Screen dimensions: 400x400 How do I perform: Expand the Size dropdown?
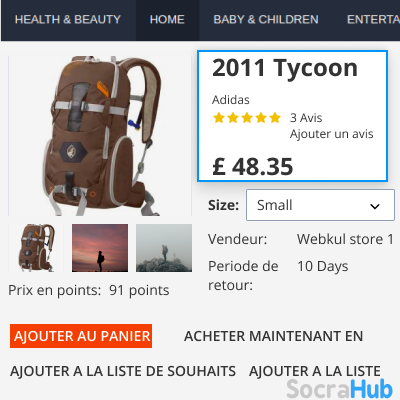click(320, 205)
